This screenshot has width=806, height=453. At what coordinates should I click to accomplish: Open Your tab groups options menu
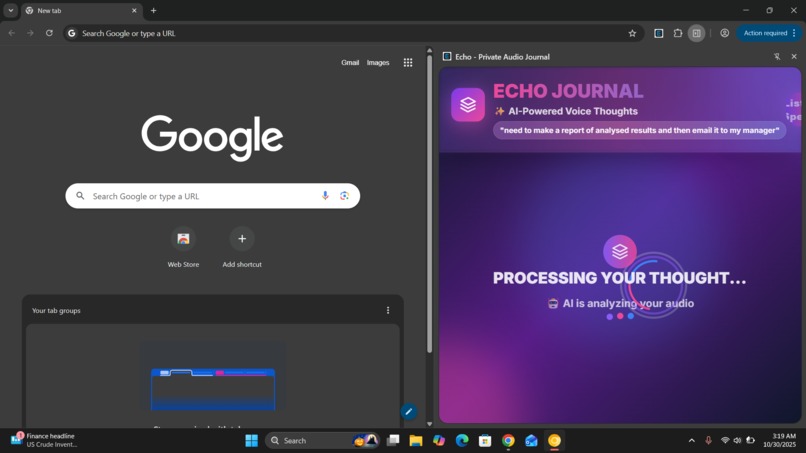(388, 311)
